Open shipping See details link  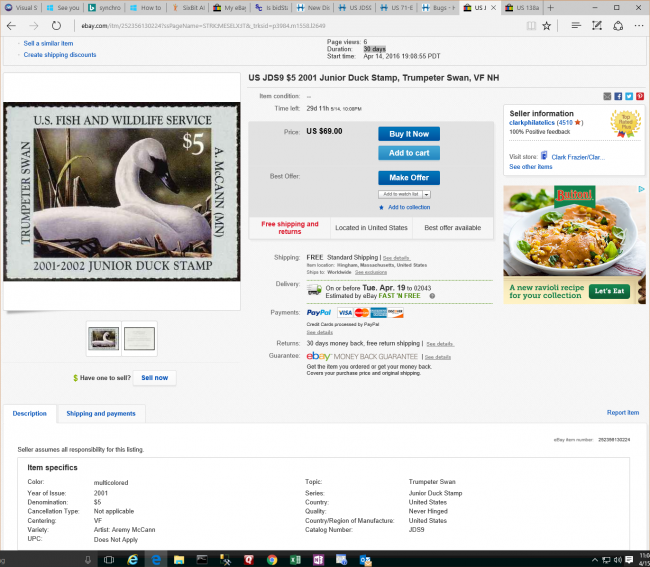coord(397,258)
